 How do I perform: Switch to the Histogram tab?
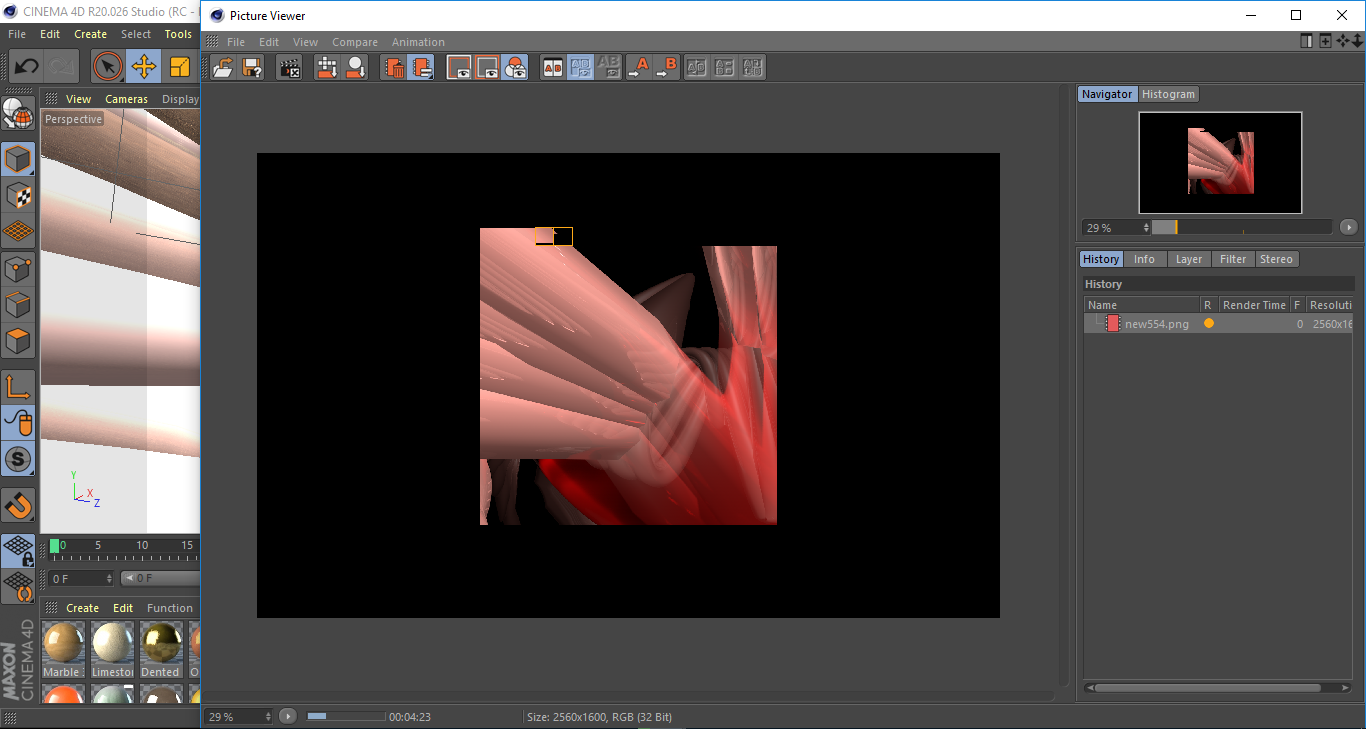pyautogui.click(x=1168, y=94)
